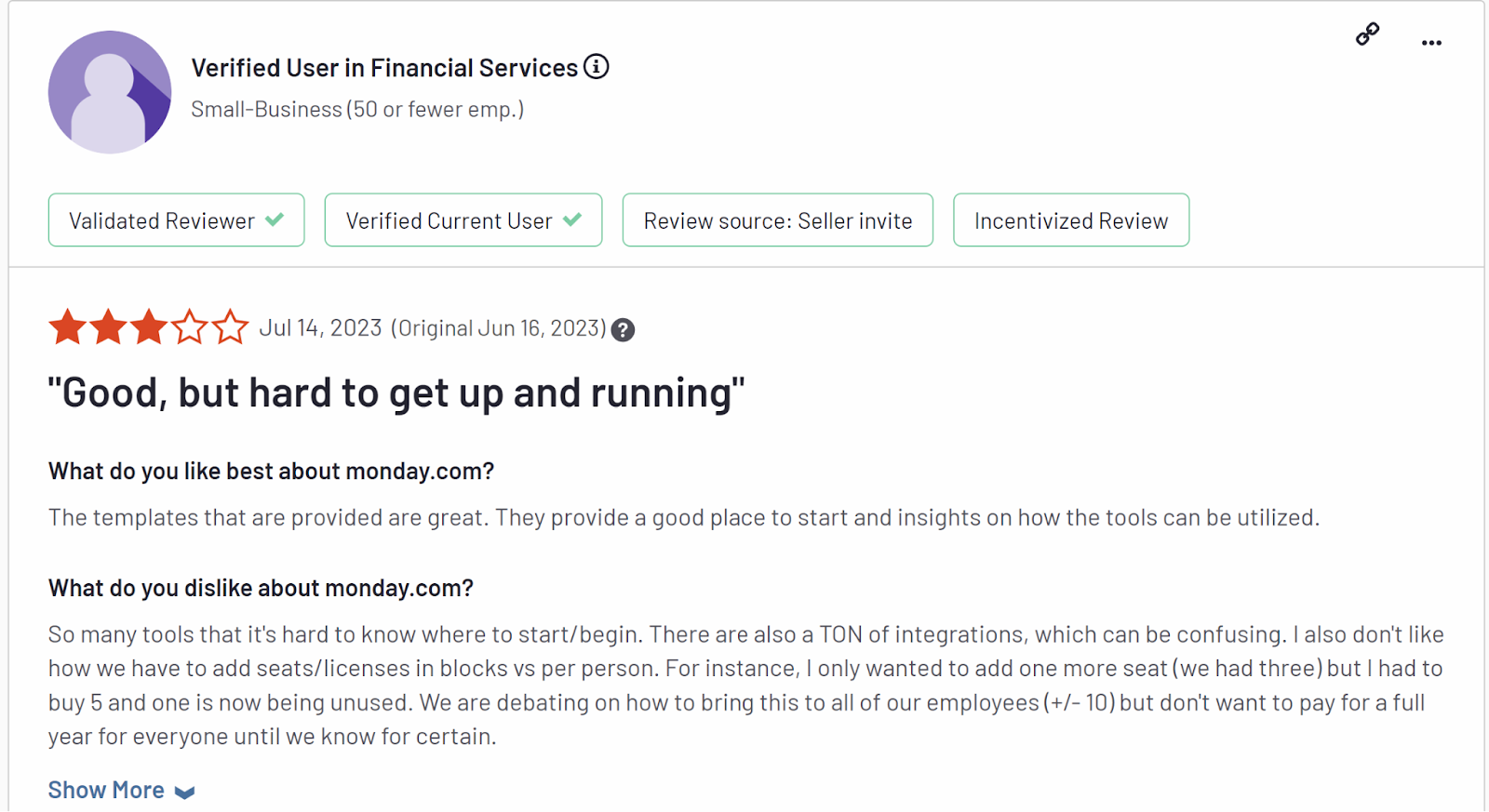Click the Validated Reviewer badge
Viewport: 1489px width, 812px height.
176,220
